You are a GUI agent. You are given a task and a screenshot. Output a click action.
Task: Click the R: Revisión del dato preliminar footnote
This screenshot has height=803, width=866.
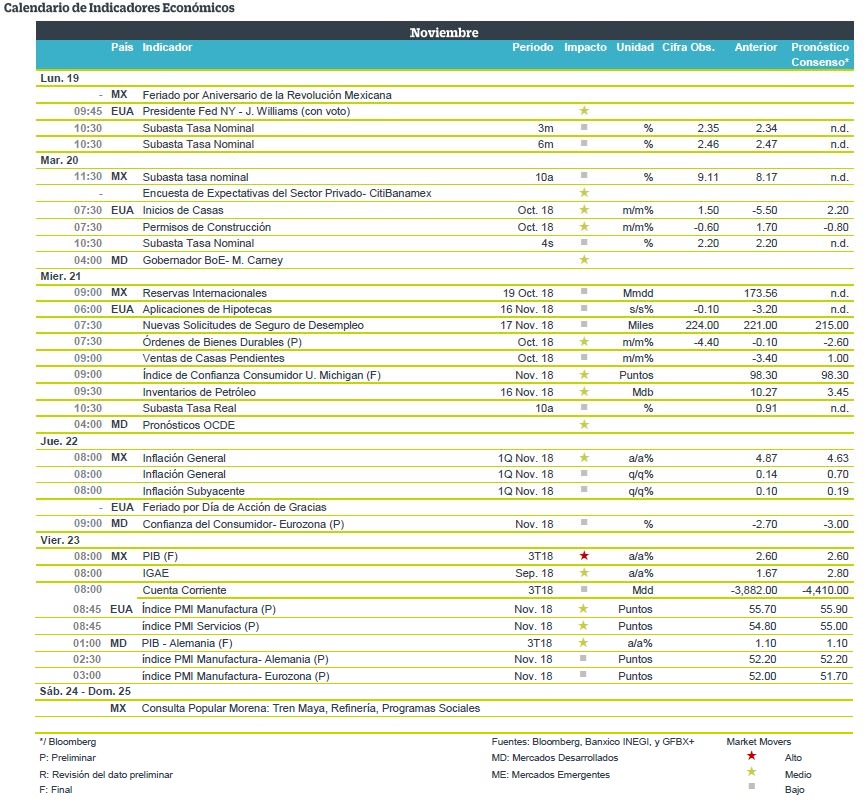tap(106, 774)
